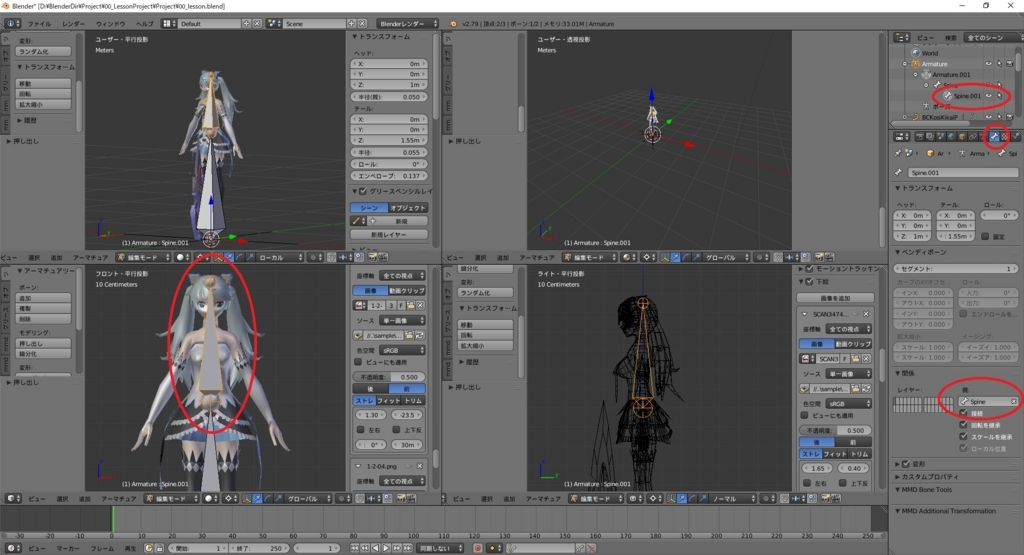1024x555 pixels.
Task: Click the properties editor type icon
Action: (902, 136)
